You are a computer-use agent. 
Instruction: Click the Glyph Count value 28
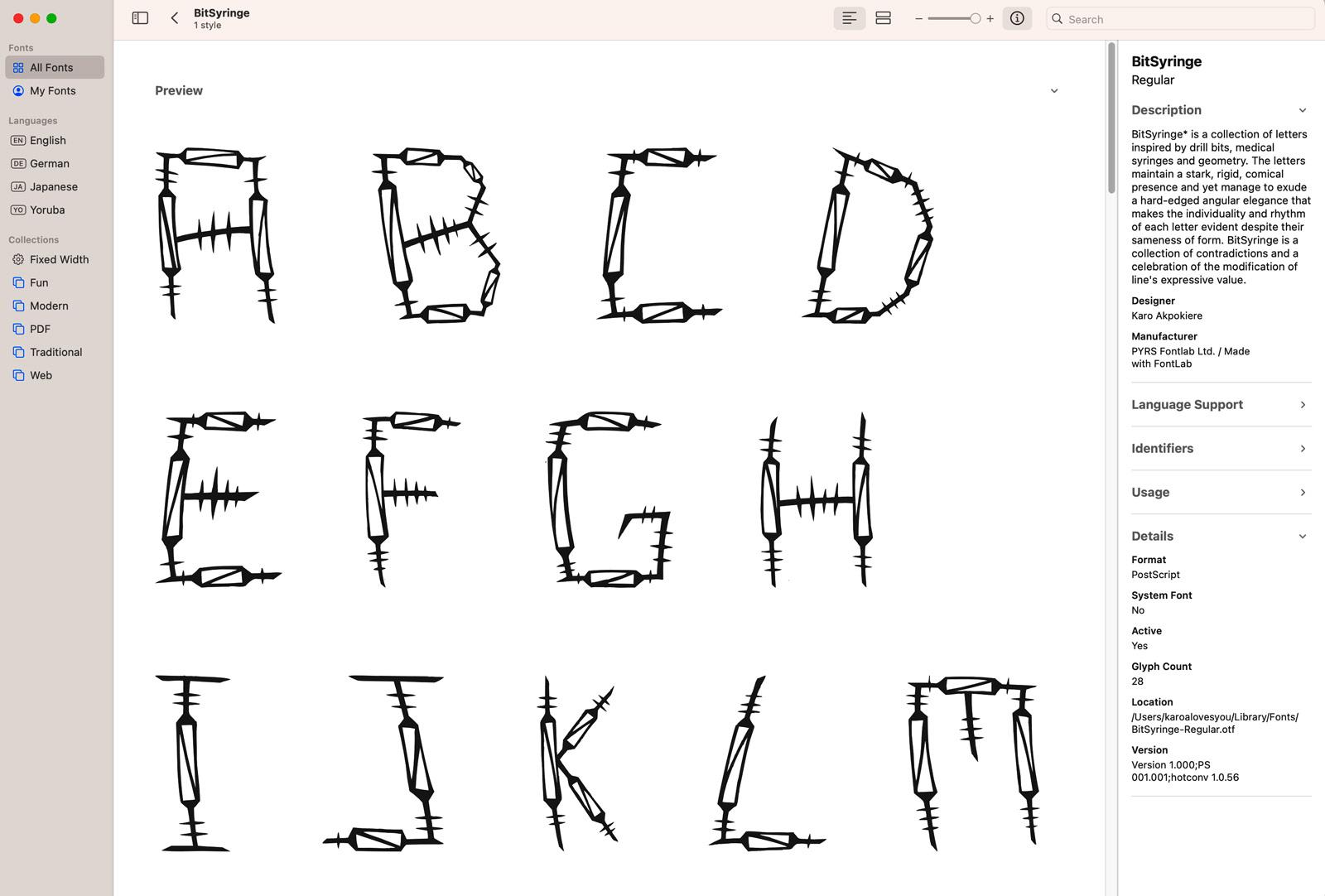tap(1137, 682)
